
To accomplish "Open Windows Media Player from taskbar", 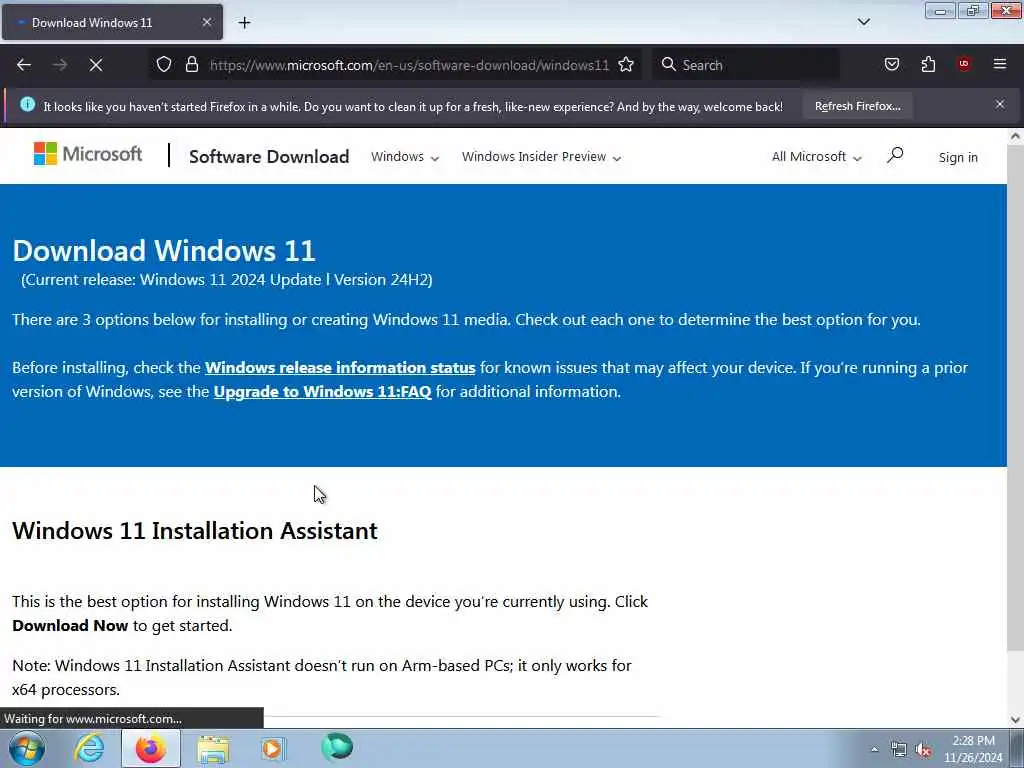I will 273,748.
